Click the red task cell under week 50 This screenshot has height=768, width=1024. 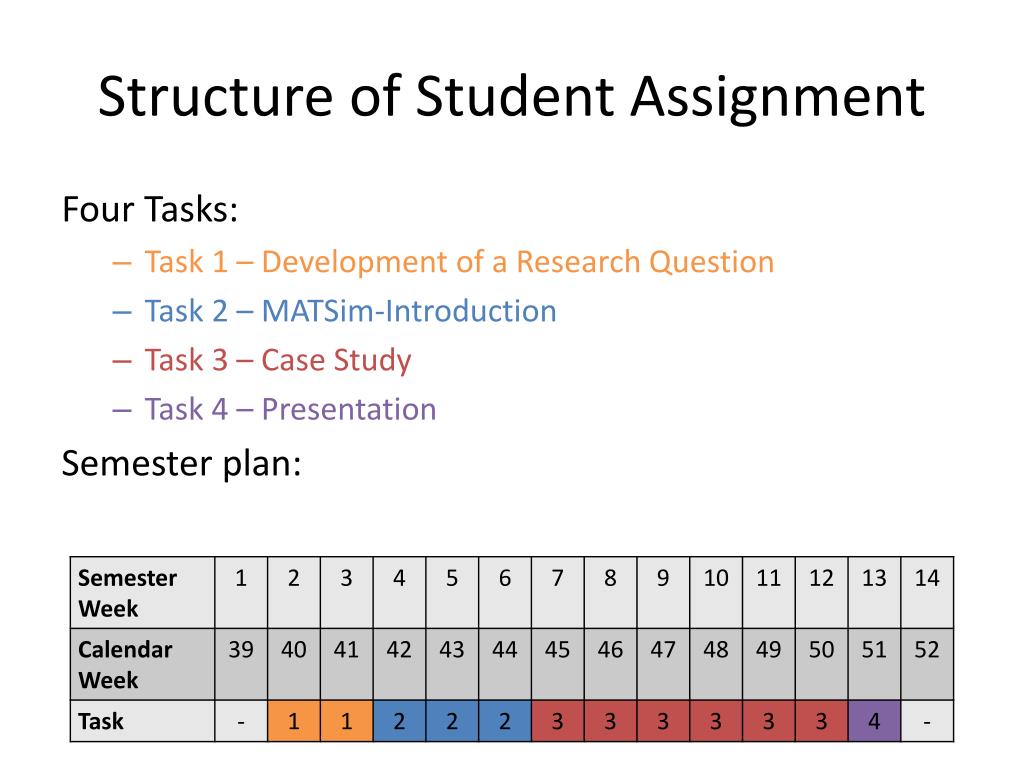point(822,721)
